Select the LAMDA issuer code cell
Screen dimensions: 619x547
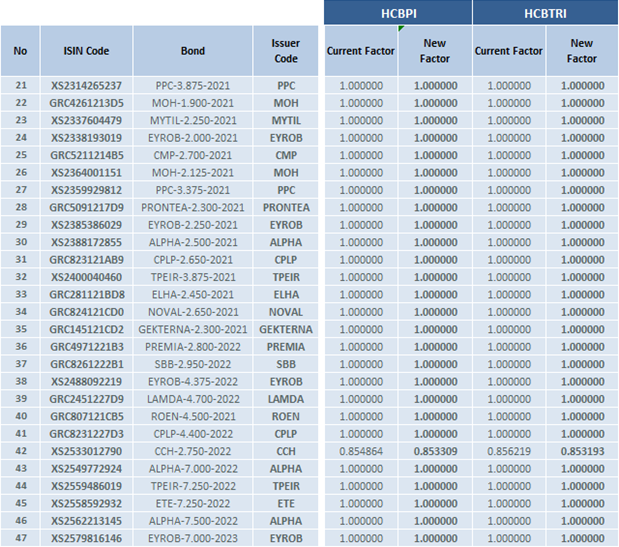pos(285,400)
